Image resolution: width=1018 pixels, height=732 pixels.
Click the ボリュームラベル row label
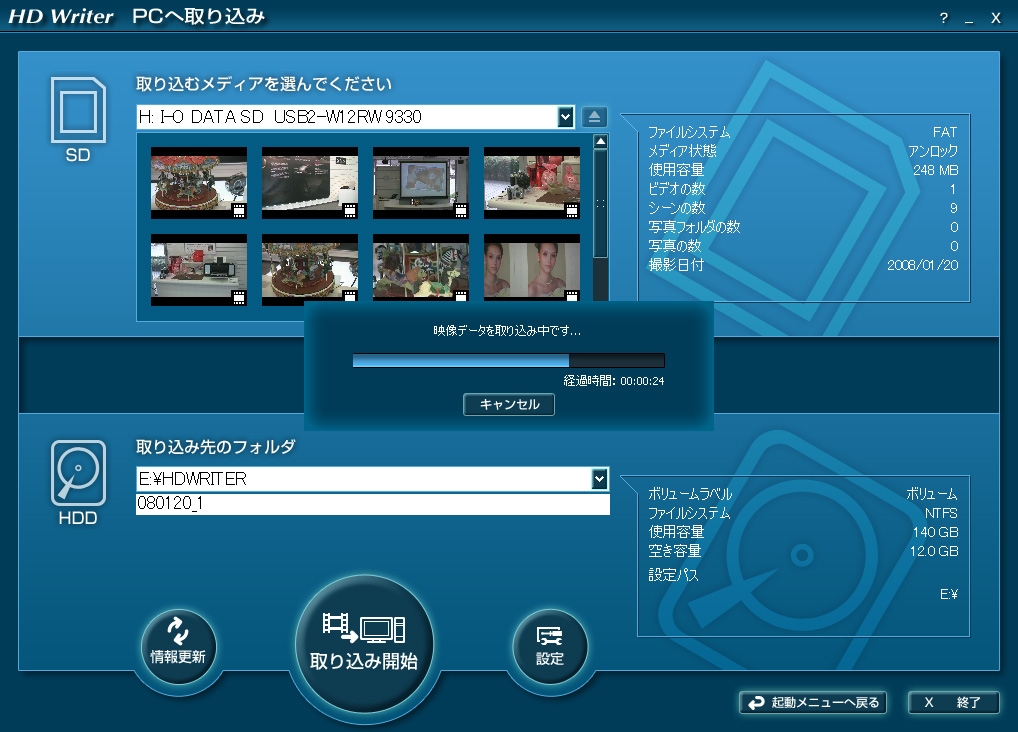689,494
